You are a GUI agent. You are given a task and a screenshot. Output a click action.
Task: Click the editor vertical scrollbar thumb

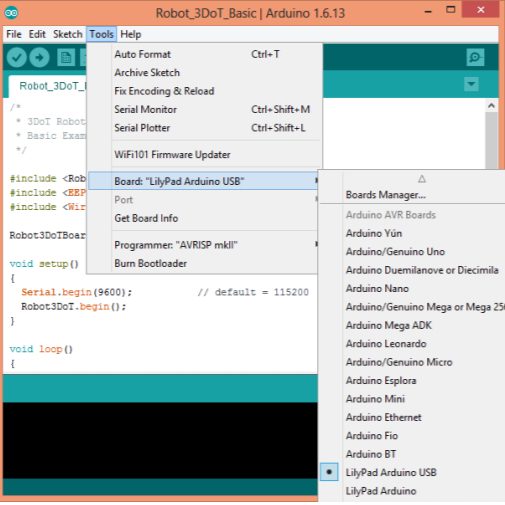pyautogui.click(x=491, y=141)
